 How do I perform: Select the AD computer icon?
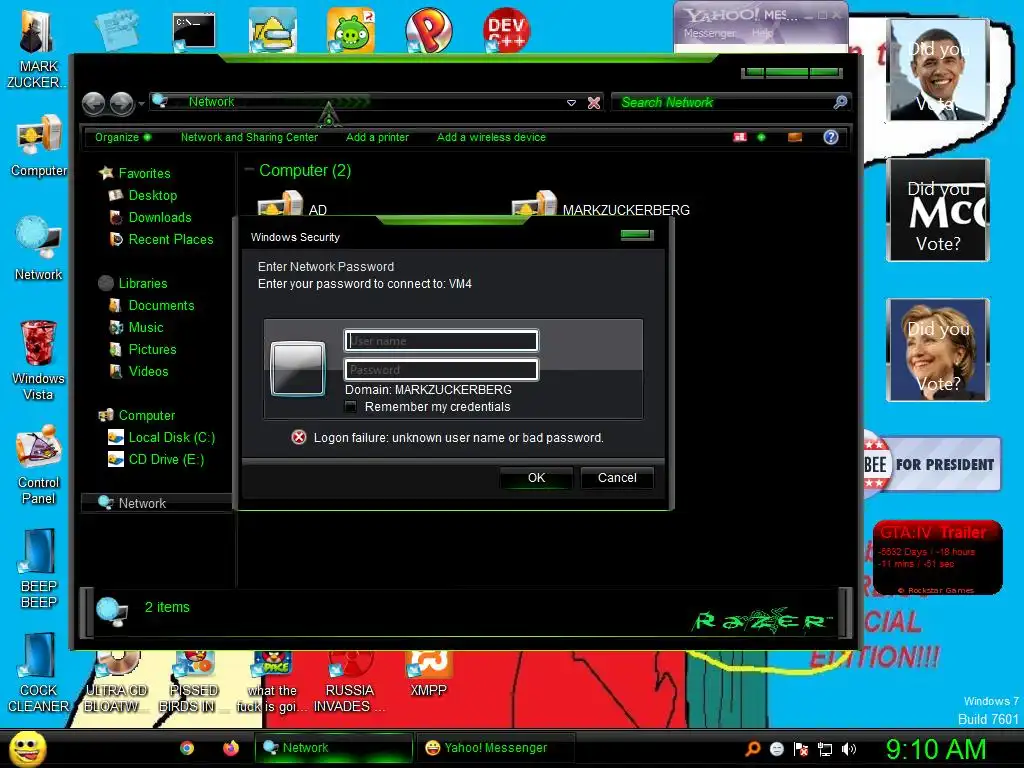(x=293, y=206)
